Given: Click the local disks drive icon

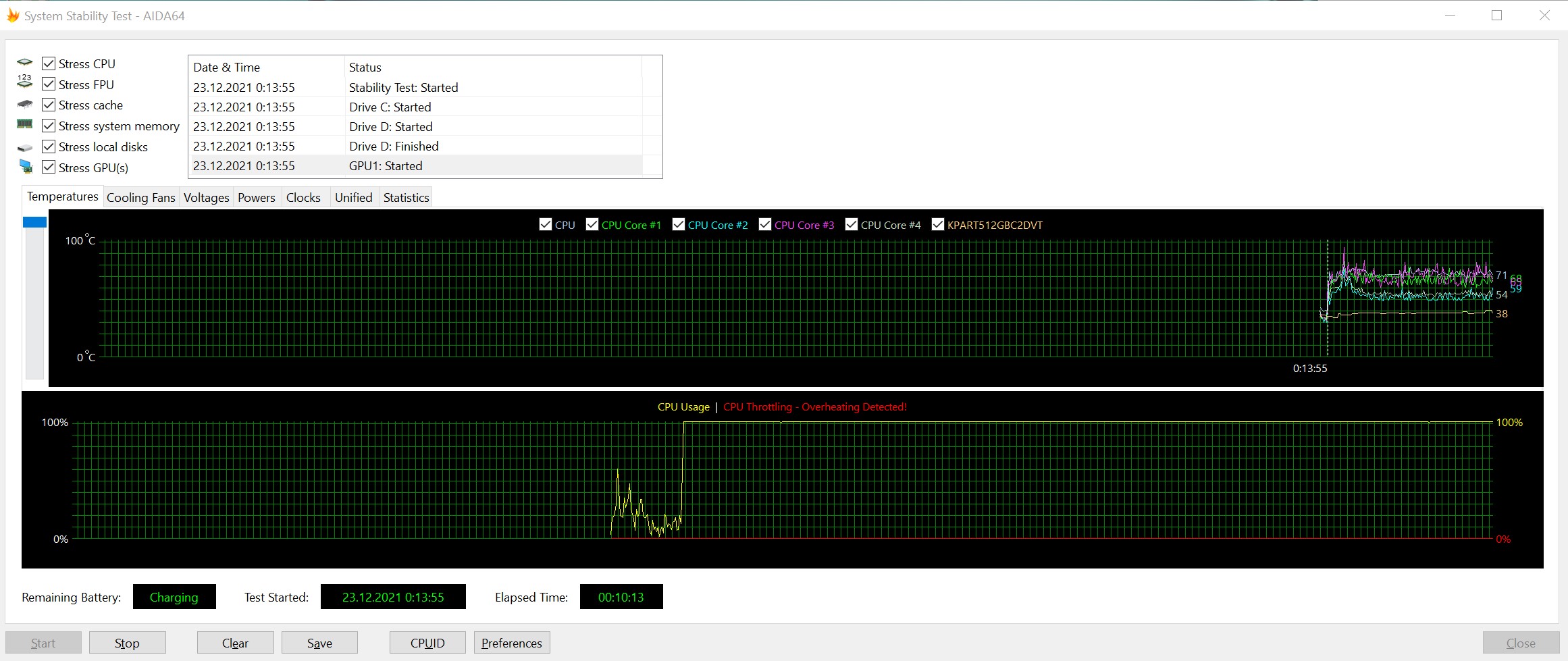Looking at the screenshot, I should coord(25,147).
